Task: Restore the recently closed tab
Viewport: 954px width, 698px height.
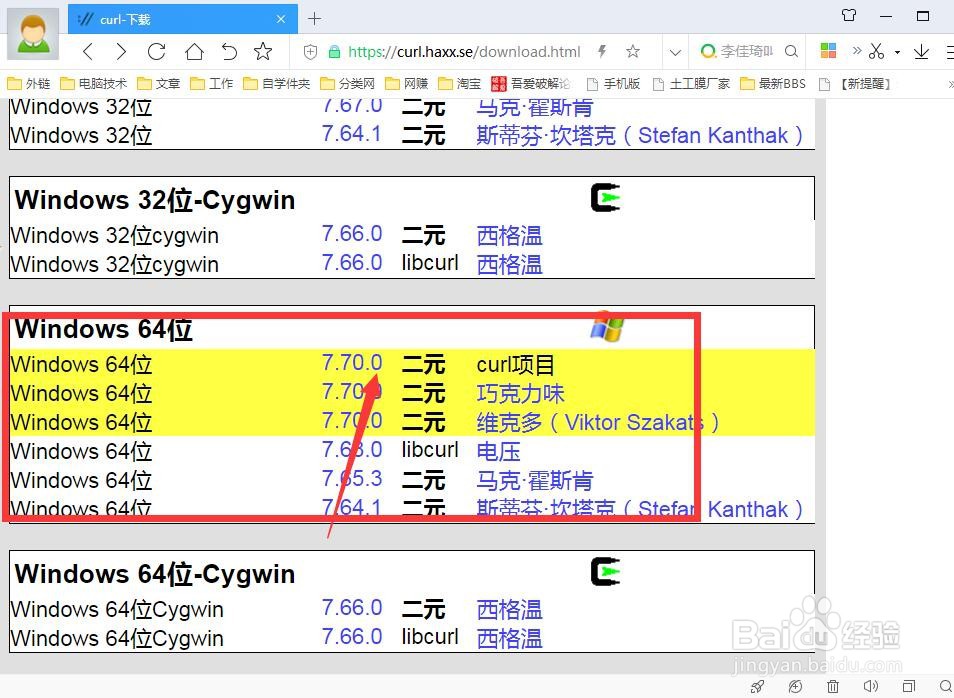Action: click(x=229, y=52)
